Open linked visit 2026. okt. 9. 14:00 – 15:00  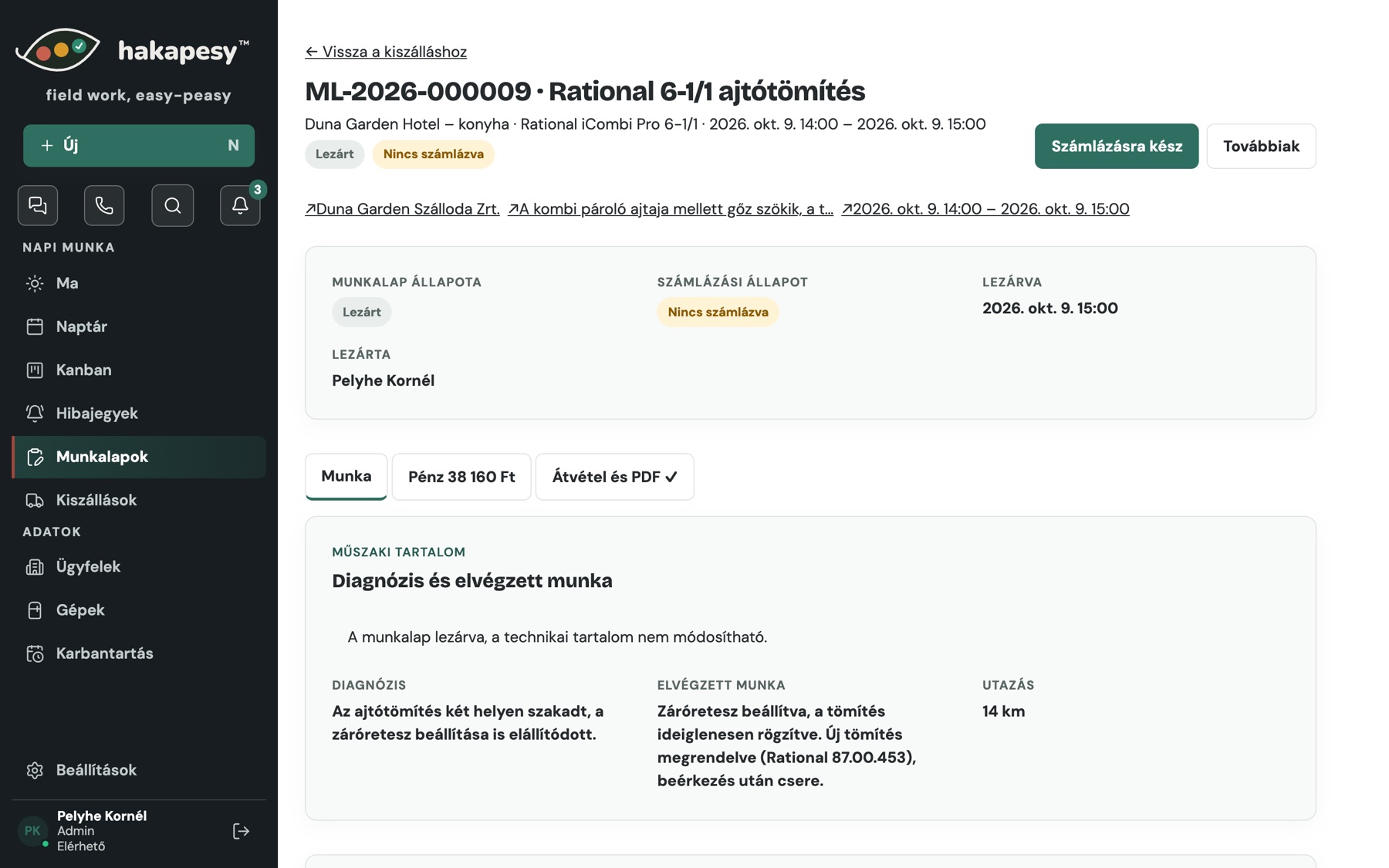pyautogui.click(x=985, y=209)
